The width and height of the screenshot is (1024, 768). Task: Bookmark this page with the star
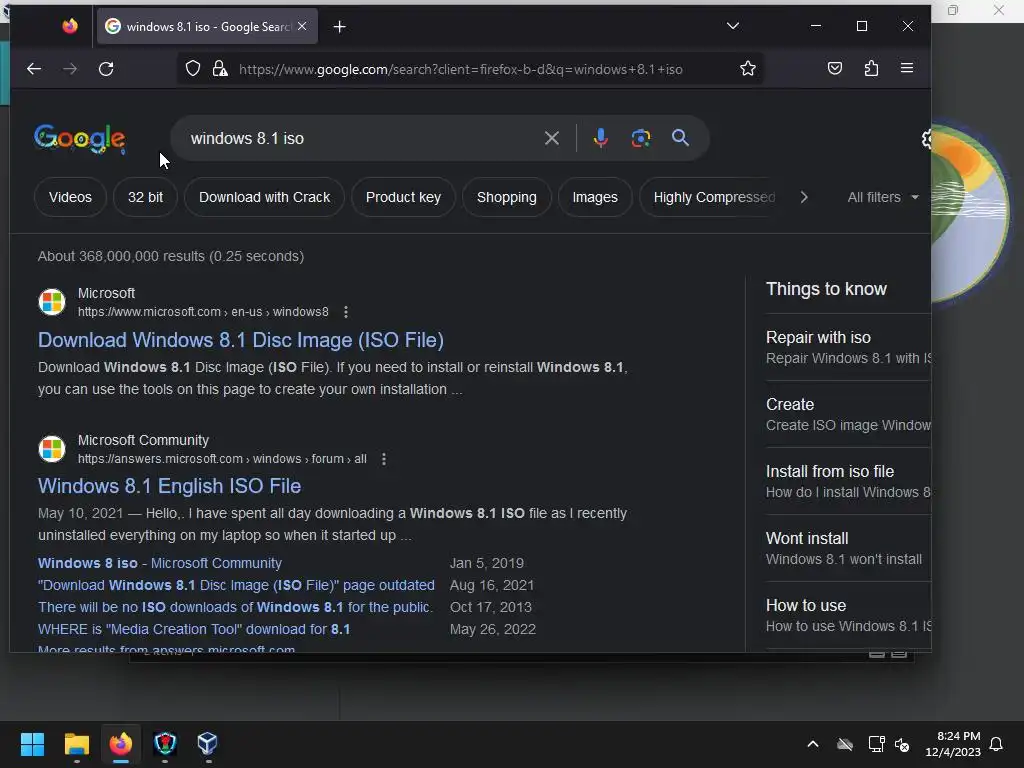[748, 69]
